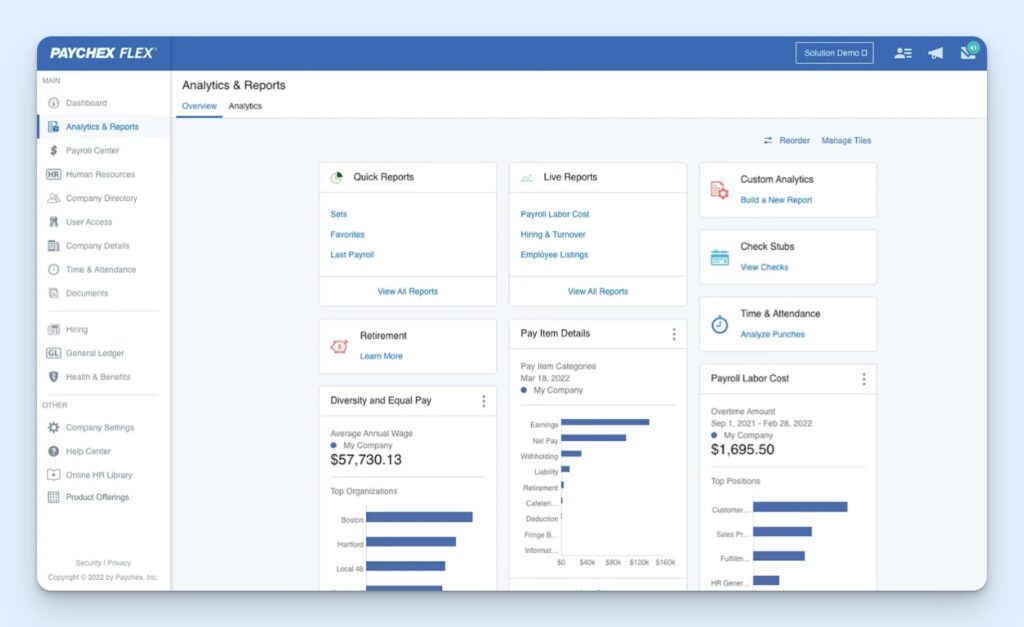Open Hiring & Turnover live report
The width and height of the screenshot is (1024, 627).
point(553,234)
